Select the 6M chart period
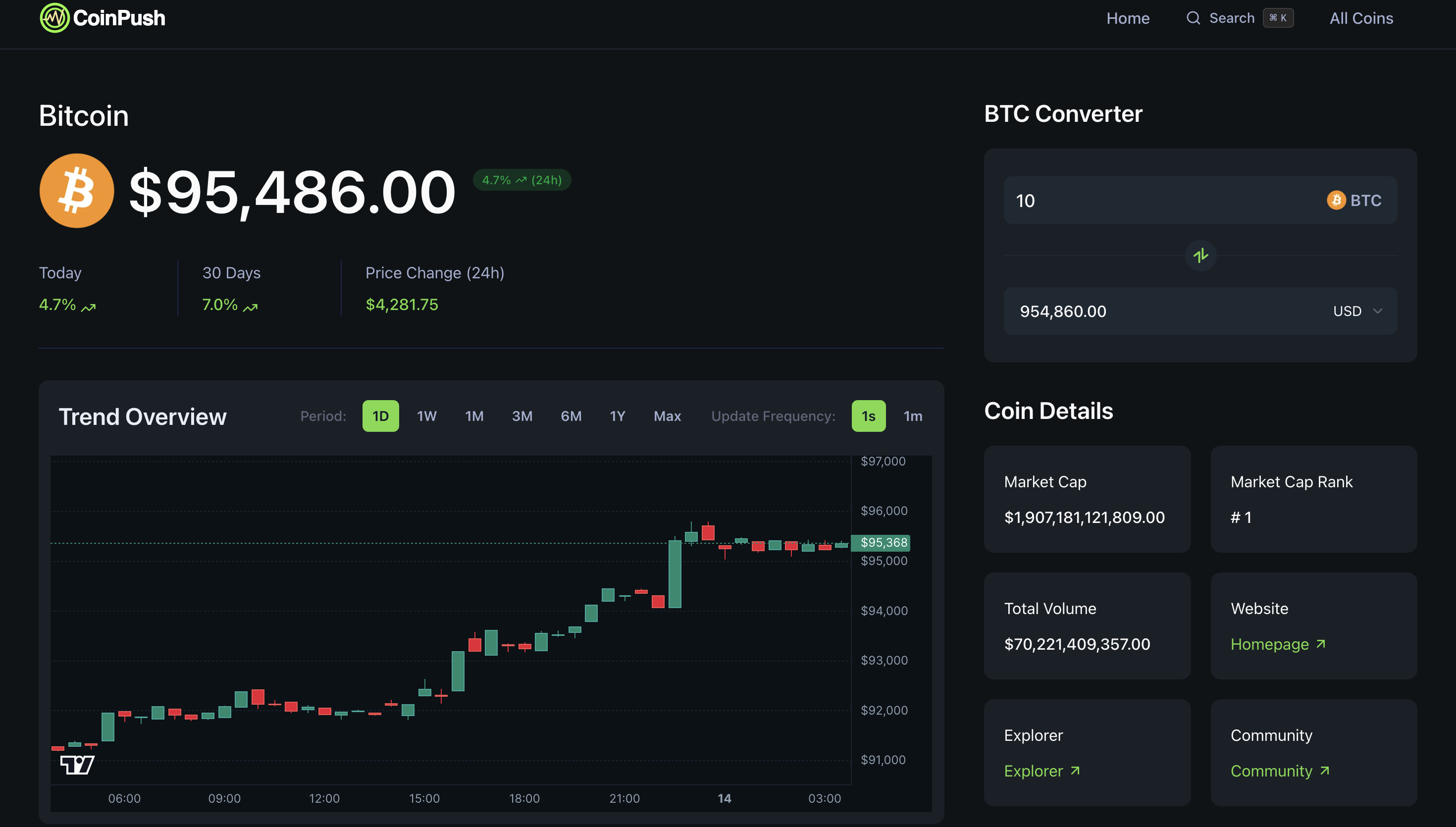The image size is (1456, 827). 572,416
